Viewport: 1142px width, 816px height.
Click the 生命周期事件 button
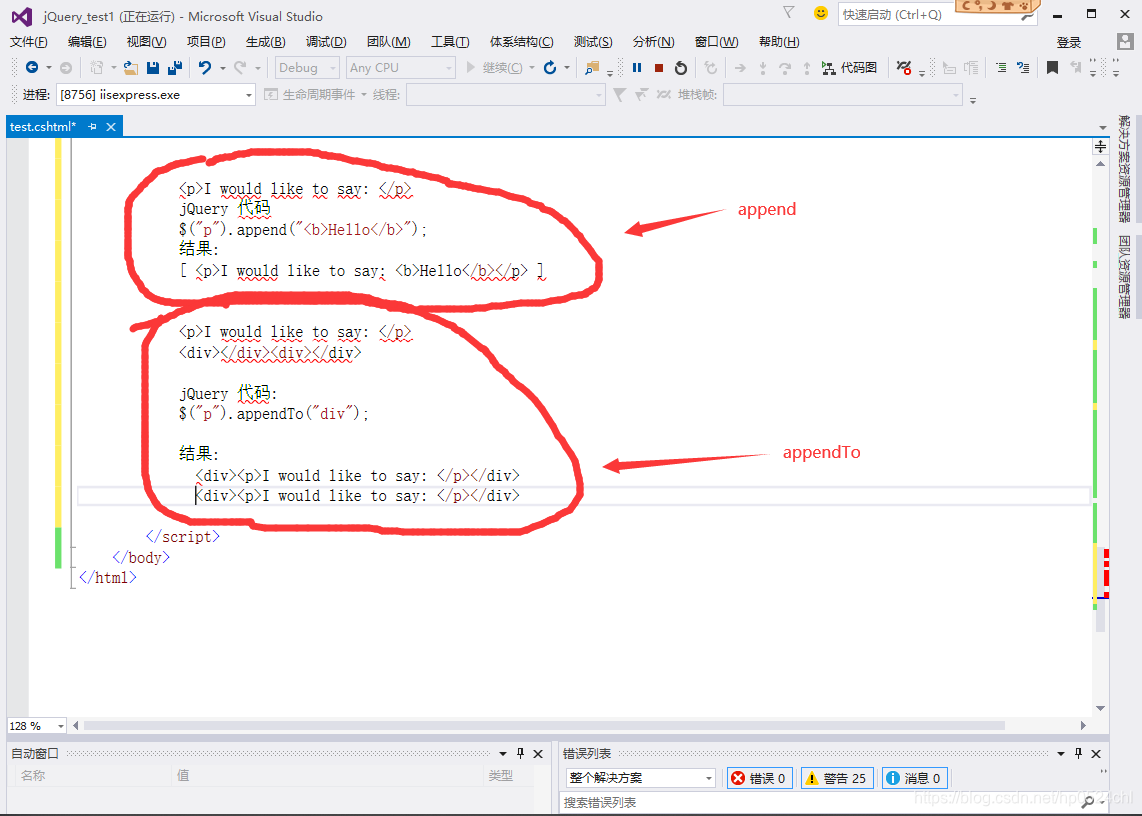[311, 95]
